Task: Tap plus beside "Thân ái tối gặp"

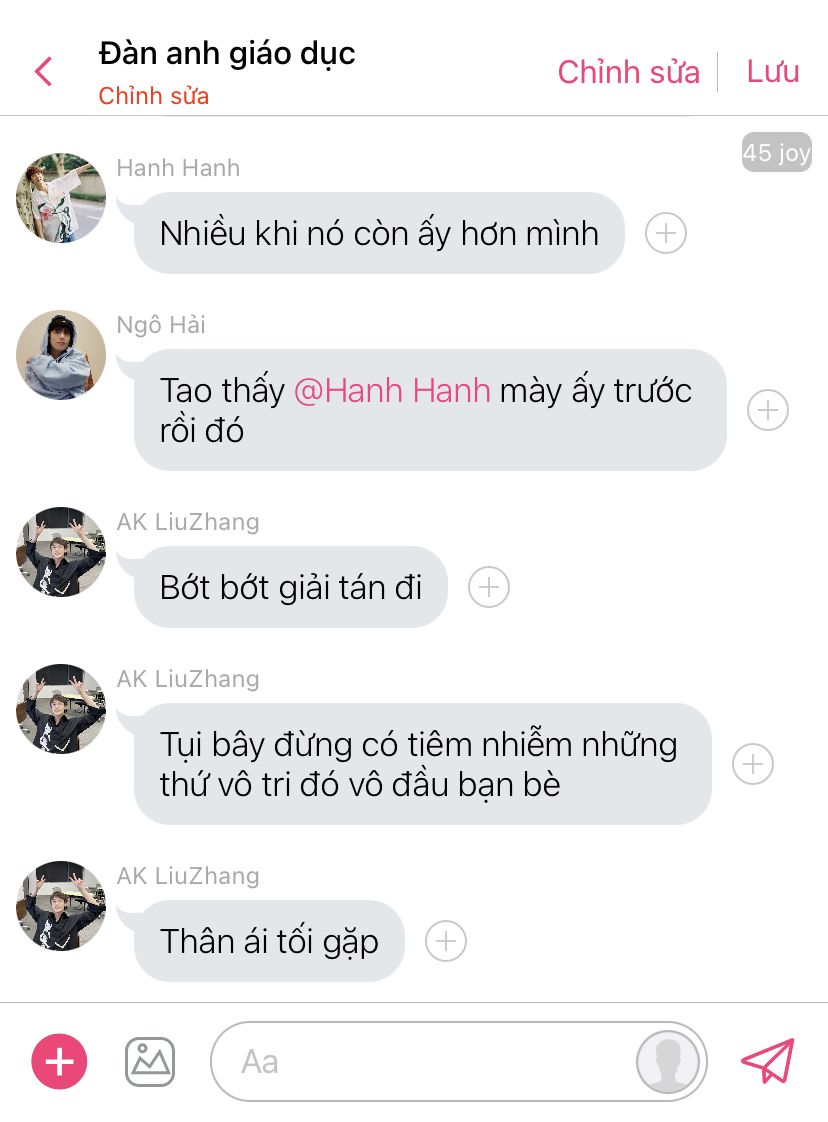Action: pos(446,941)
